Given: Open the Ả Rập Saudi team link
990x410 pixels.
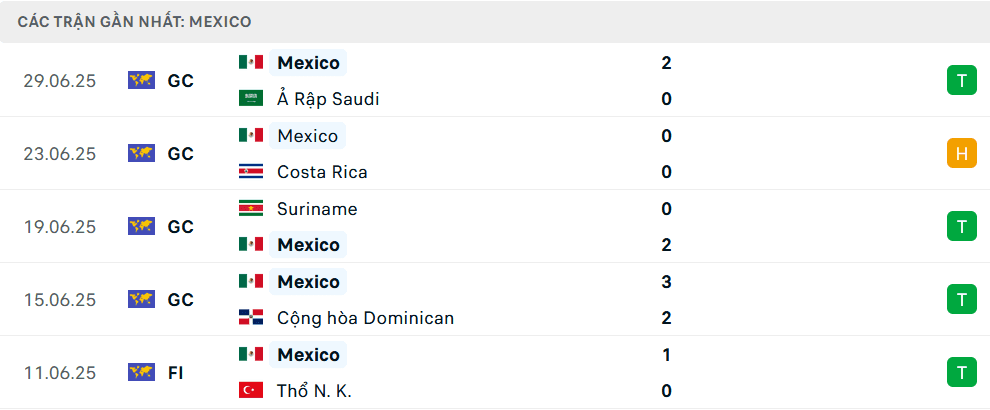Looking at the screenshot, I should point(328,99).
